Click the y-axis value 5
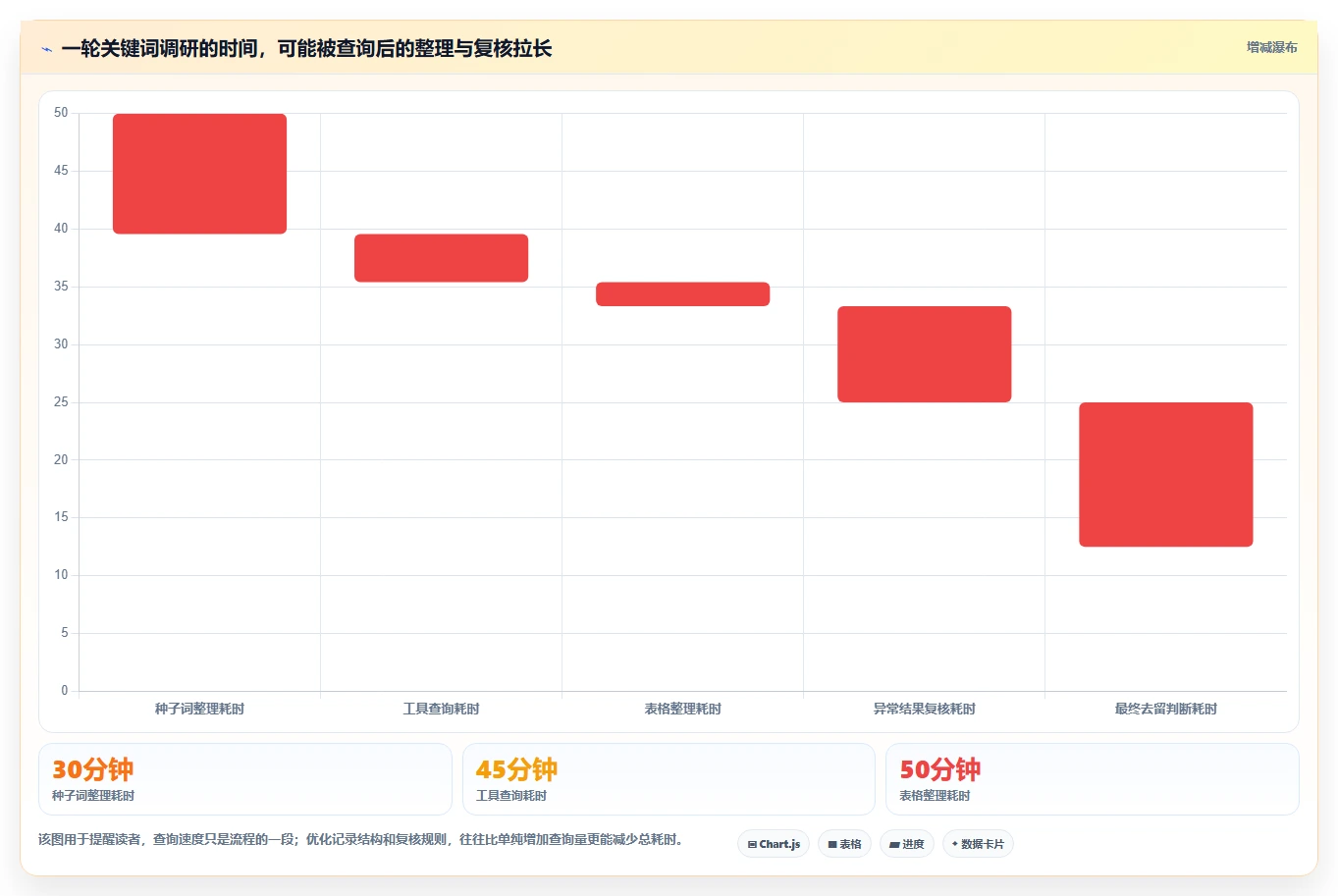 point(65,633)
